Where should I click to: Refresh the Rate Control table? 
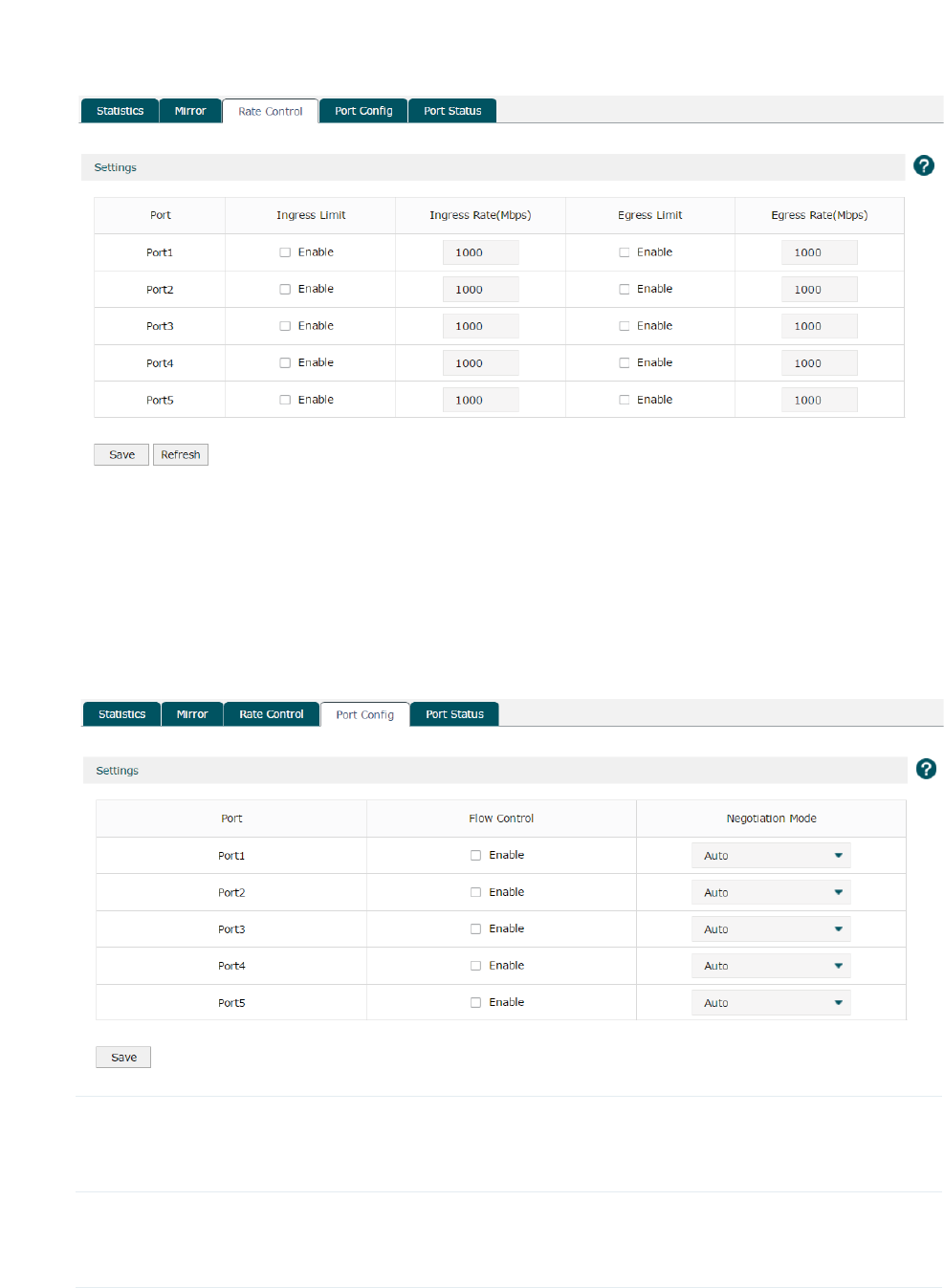(181, 455)
